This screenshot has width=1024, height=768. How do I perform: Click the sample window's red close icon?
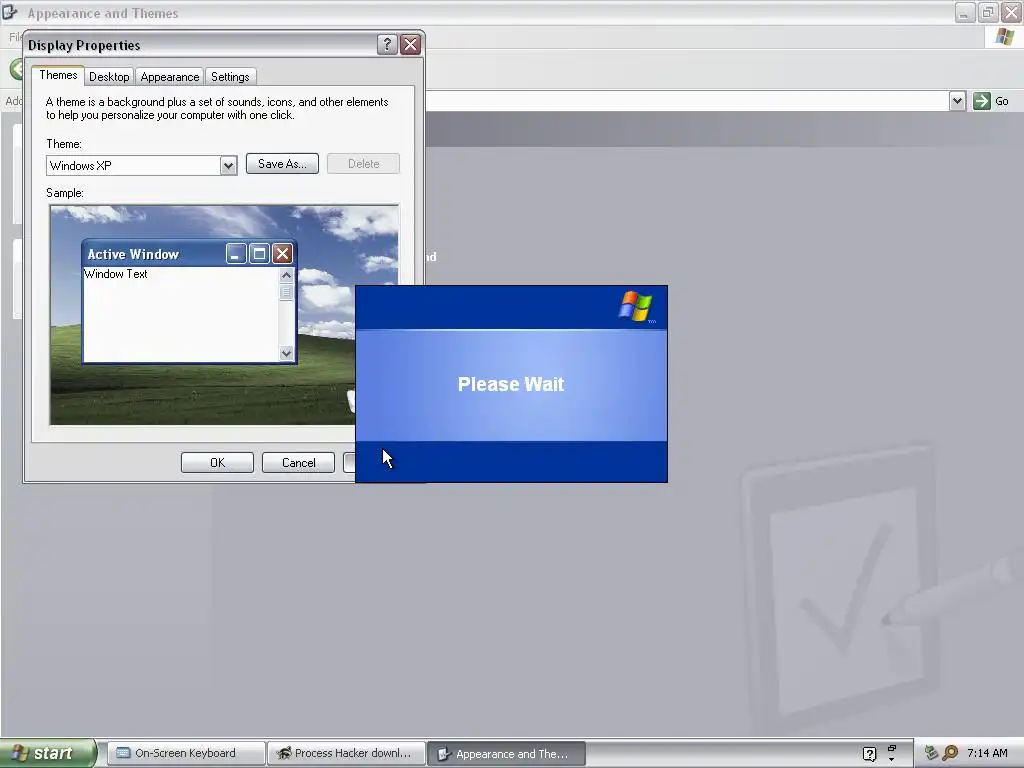pos(282,253)
